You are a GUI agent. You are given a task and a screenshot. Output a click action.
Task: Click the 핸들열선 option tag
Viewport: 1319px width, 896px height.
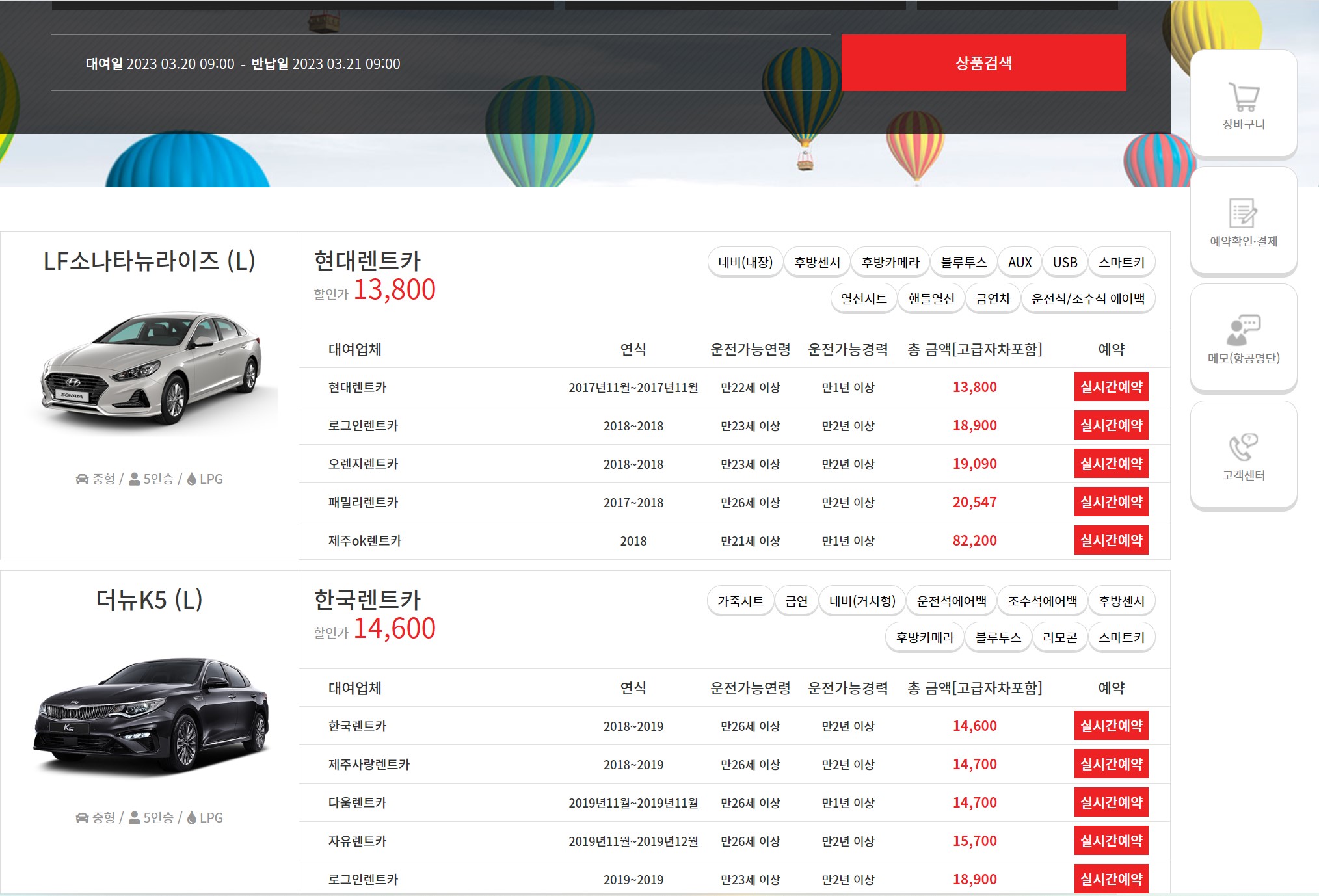point(931,298)
